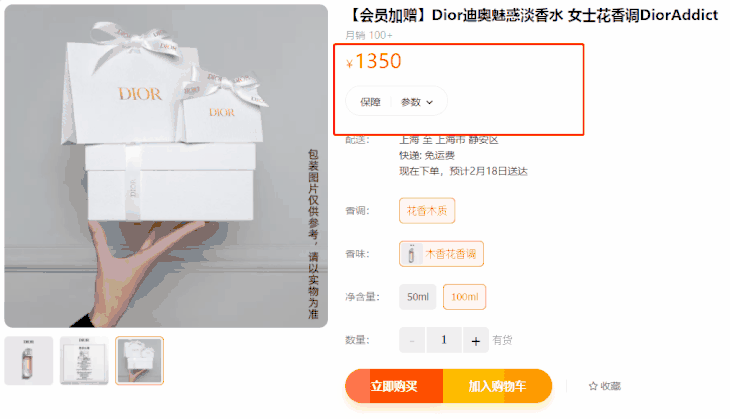
Task: Click the 立即购买 buy now button
Action: (394, 386)
